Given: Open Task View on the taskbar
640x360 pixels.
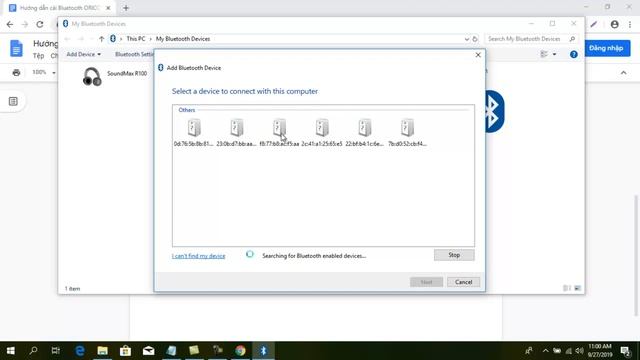Looking at the screenshot, I should [x=56, y=351].
